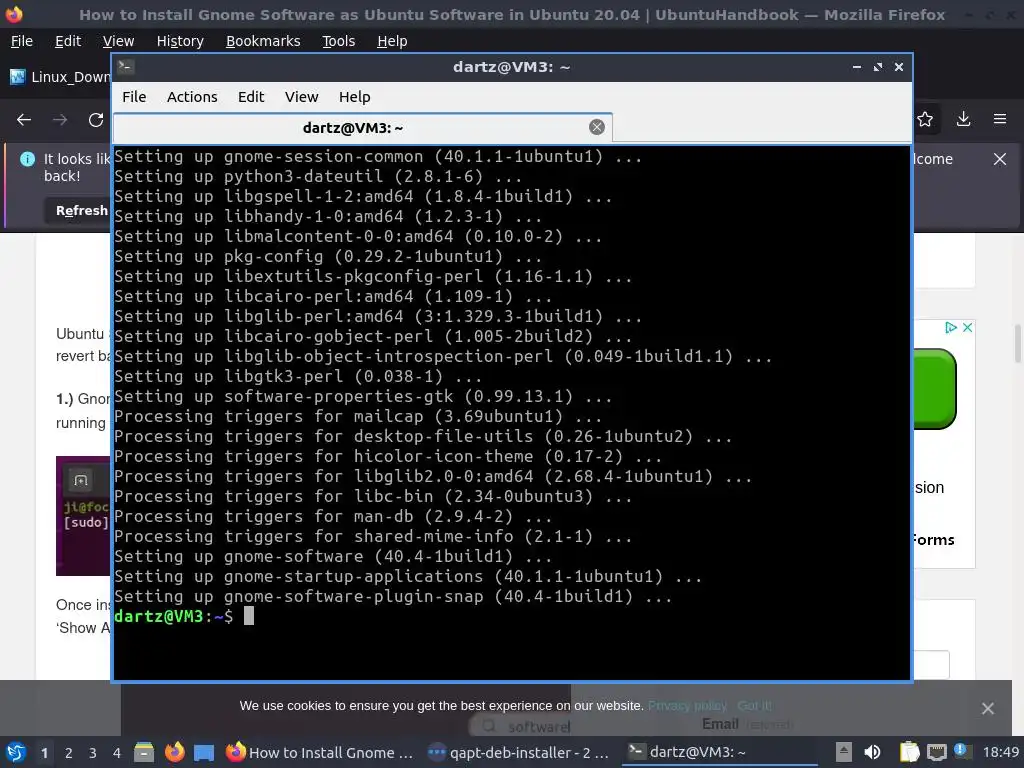Screen dimensions: 1024x768
Task: Open the Lubuntu application menu icon
Action: coord(16,752)
